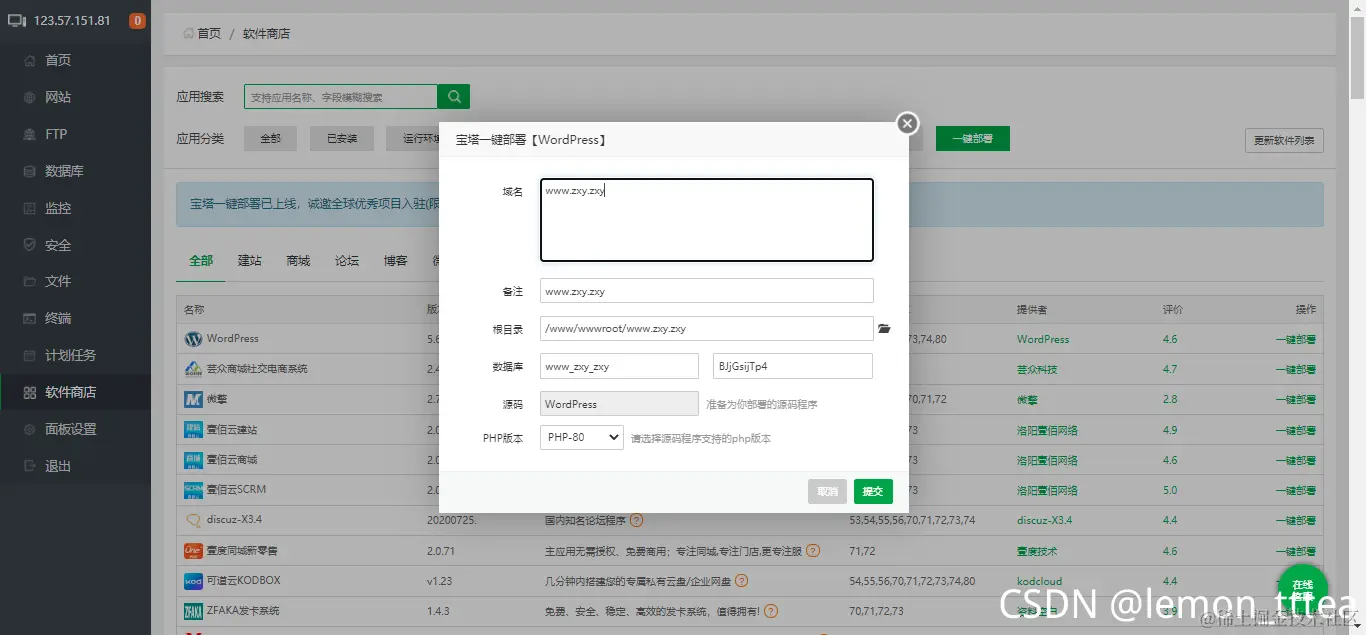Click the 根目录 path input
This screenshot has width=1366, height=635.
(x=706, y=328)
